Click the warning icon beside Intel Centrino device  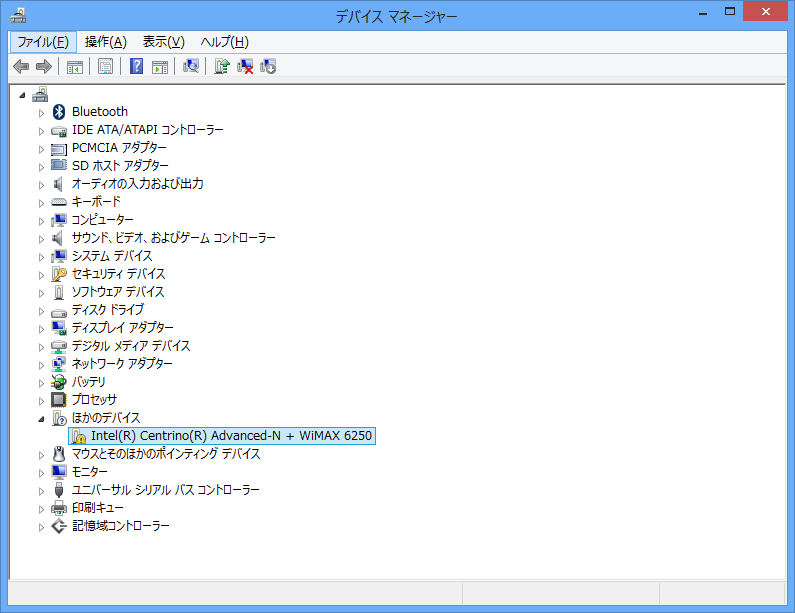point(78,436)
